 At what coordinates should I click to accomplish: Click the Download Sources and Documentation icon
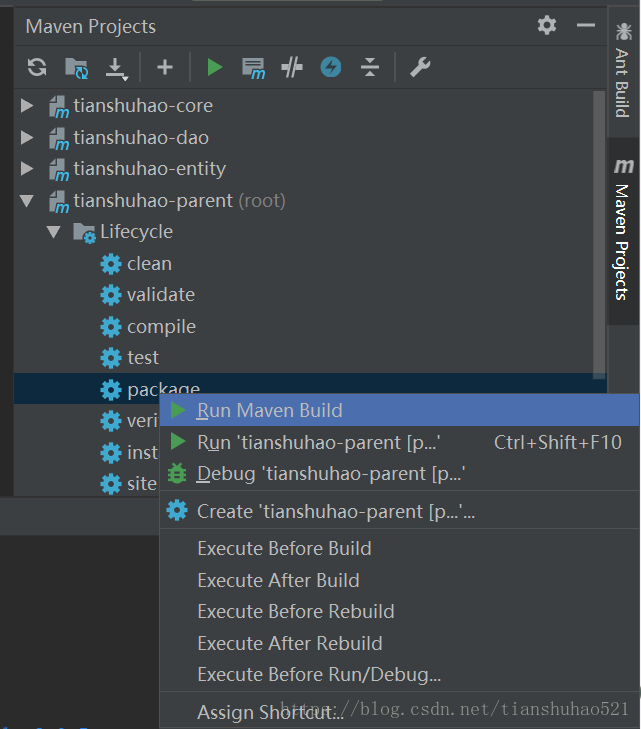[x=116, y=69]
